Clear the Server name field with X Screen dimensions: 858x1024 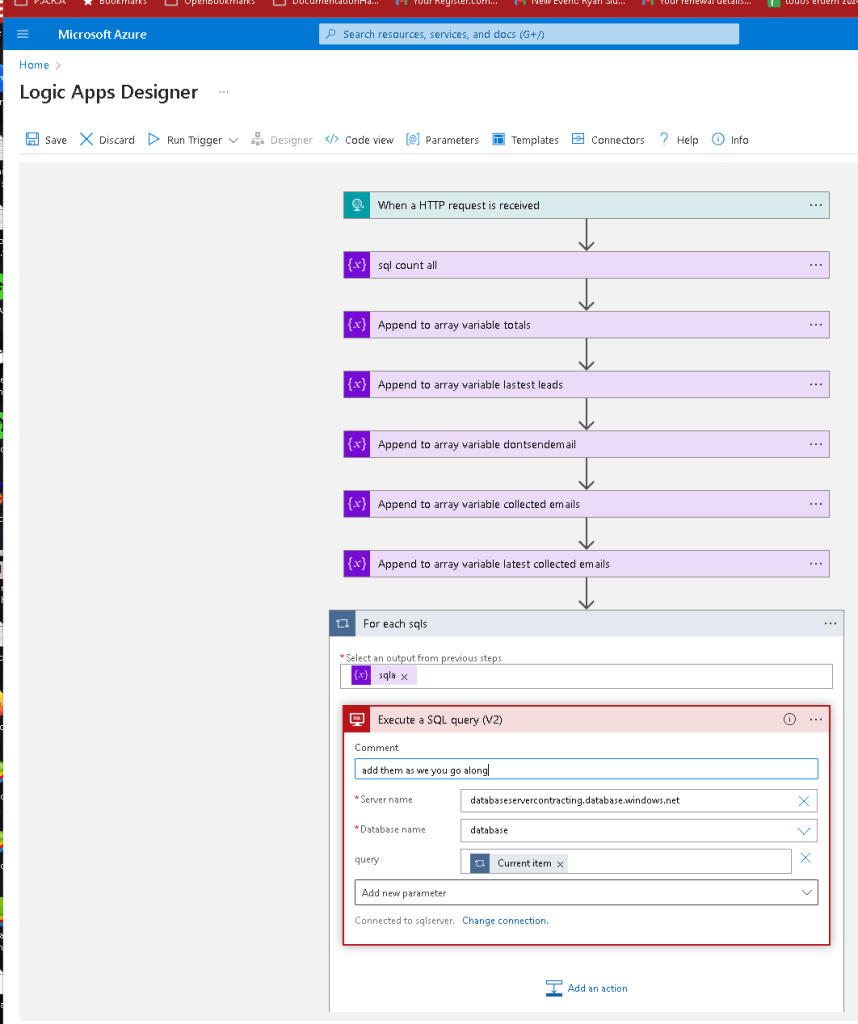(x=804, y=801)
